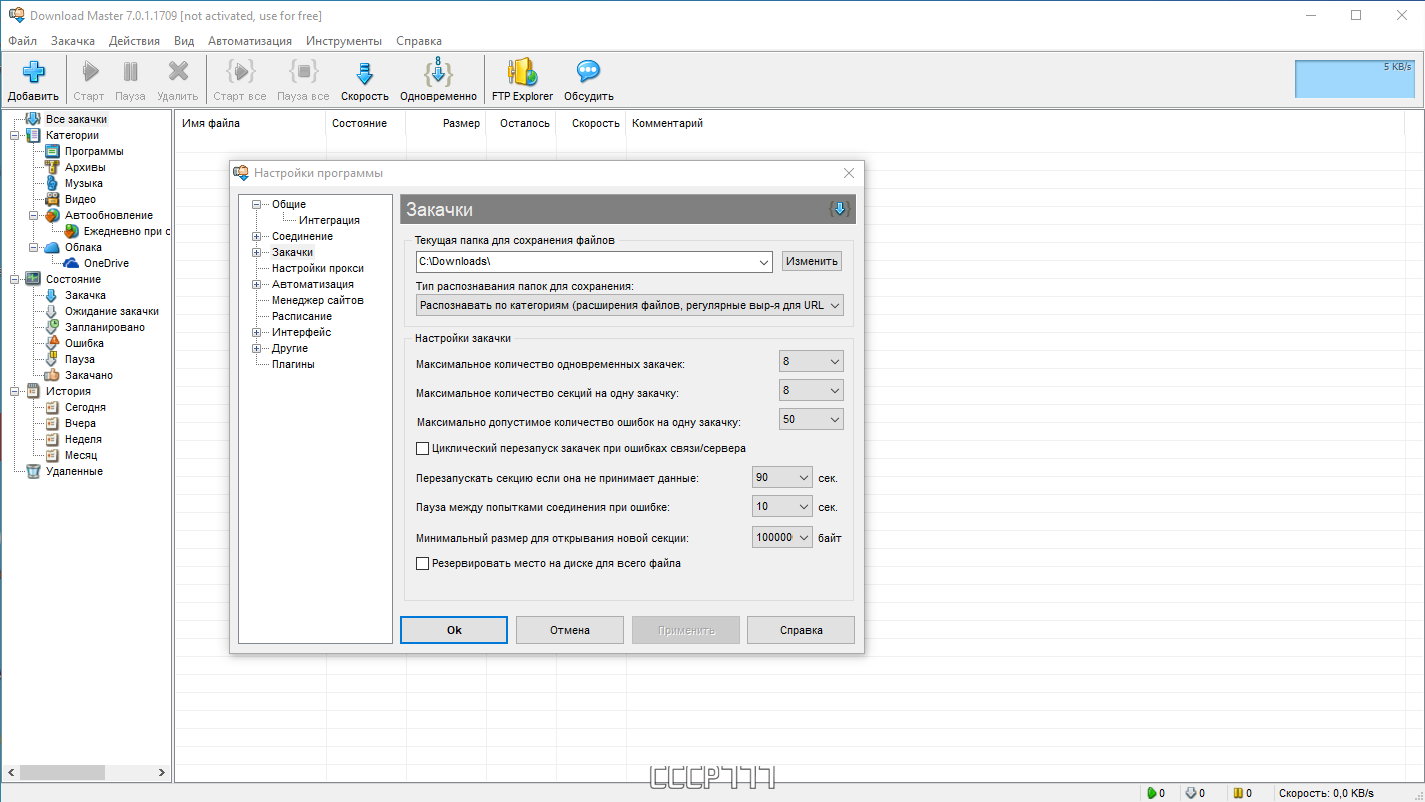1425x802 pixels.
Task: Expand the Автоматизация settings node
Action: (257, 284)
